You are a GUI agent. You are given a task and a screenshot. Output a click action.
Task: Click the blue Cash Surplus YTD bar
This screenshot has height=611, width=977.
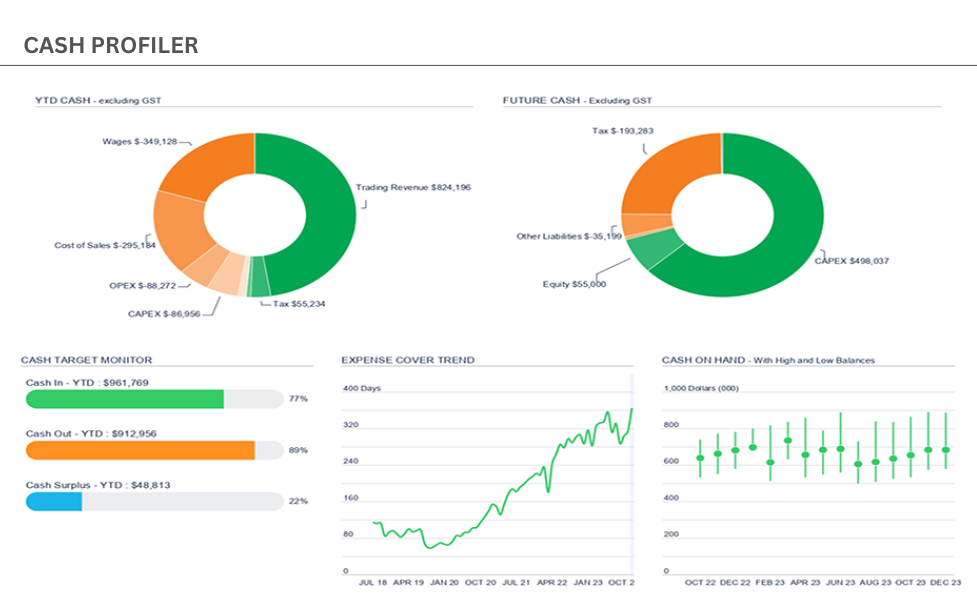[x=54, y=501]
